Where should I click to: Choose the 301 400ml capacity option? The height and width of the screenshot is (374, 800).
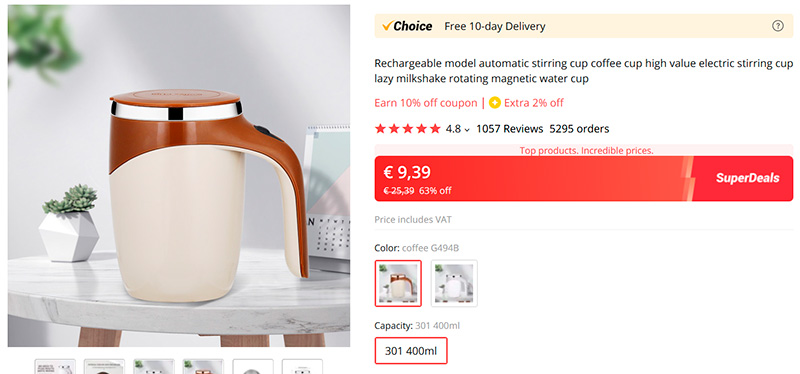click(411, 351)
